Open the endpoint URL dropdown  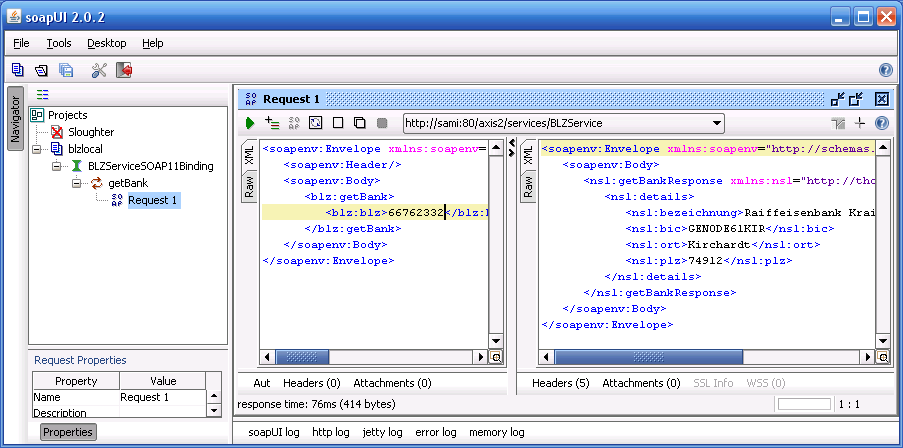716,123
